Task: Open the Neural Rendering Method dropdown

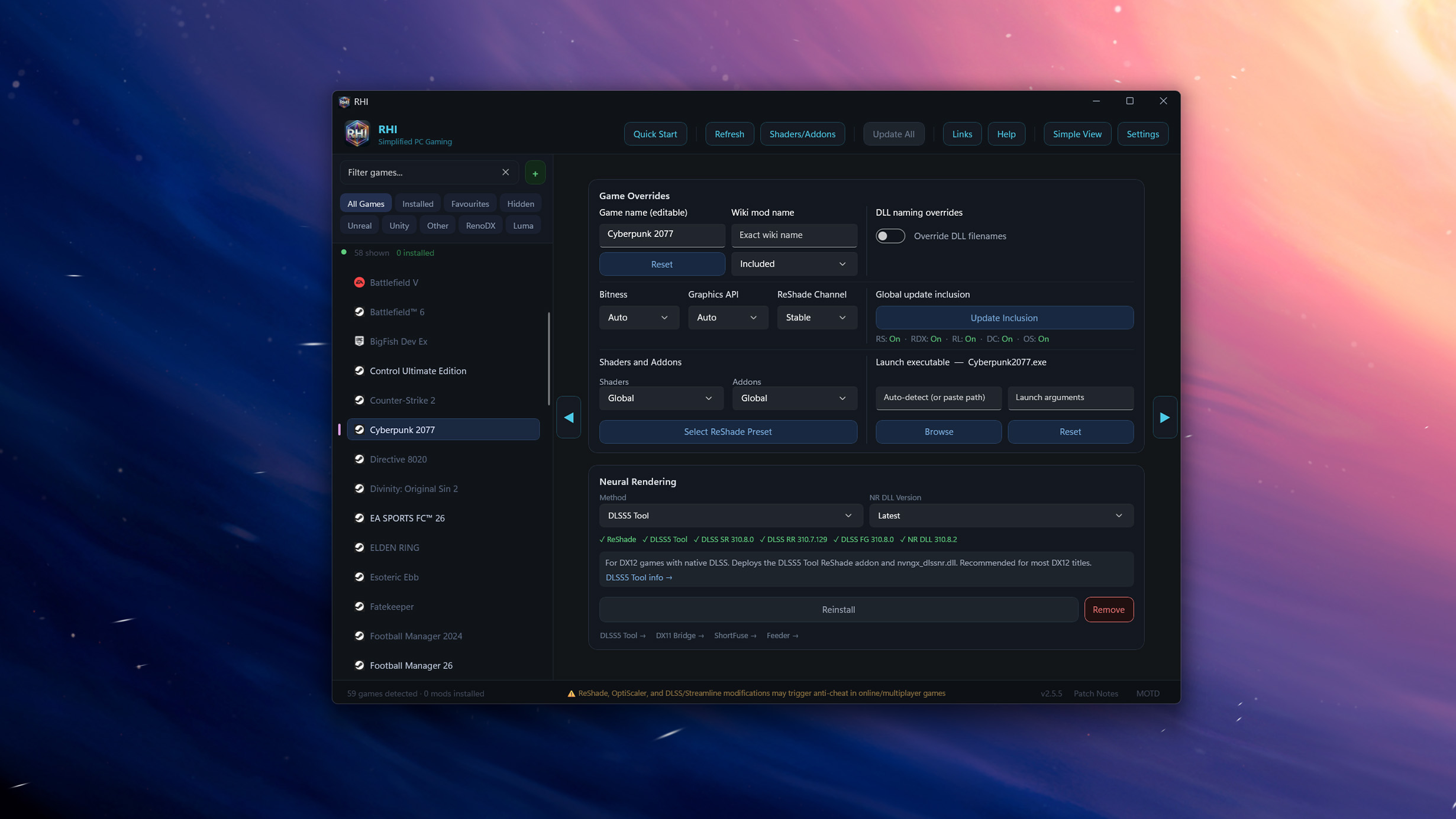Action: coord(730,516)
